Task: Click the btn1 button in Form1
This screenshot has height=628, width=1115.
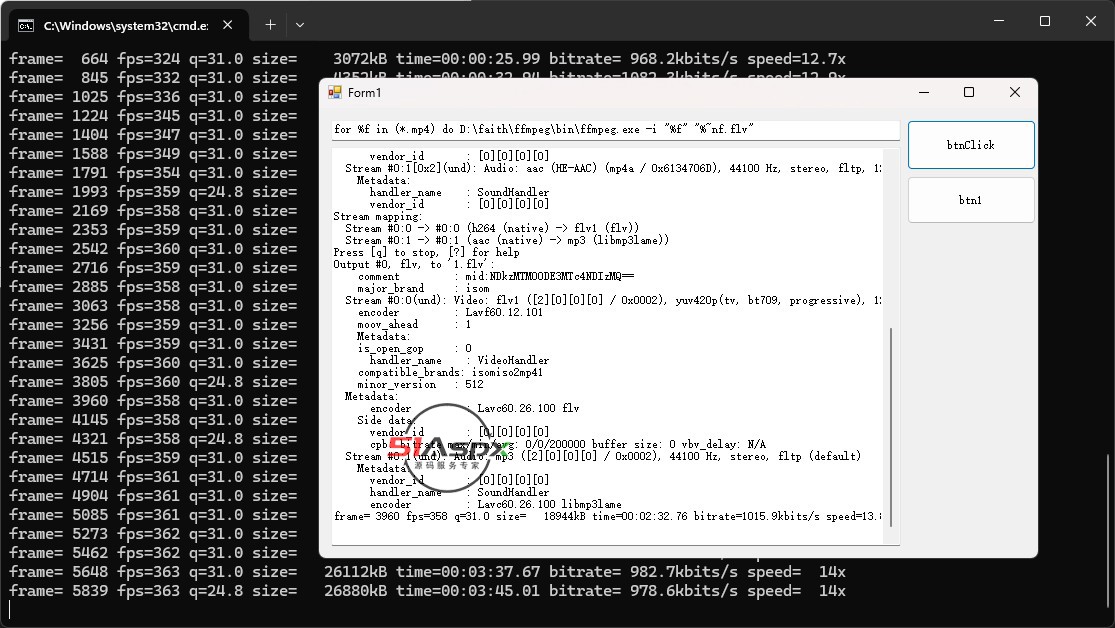Action: pos(971,200)
